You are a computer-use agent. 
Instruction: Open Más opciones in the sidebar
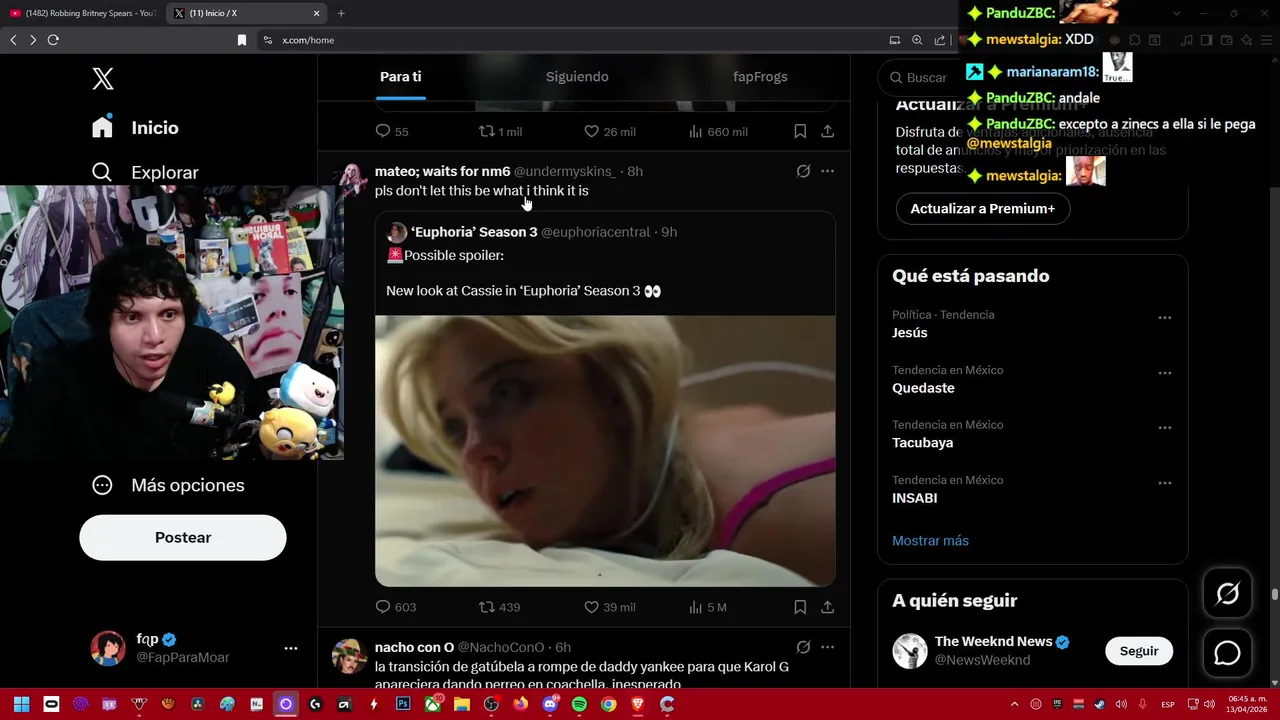(168, 485)
